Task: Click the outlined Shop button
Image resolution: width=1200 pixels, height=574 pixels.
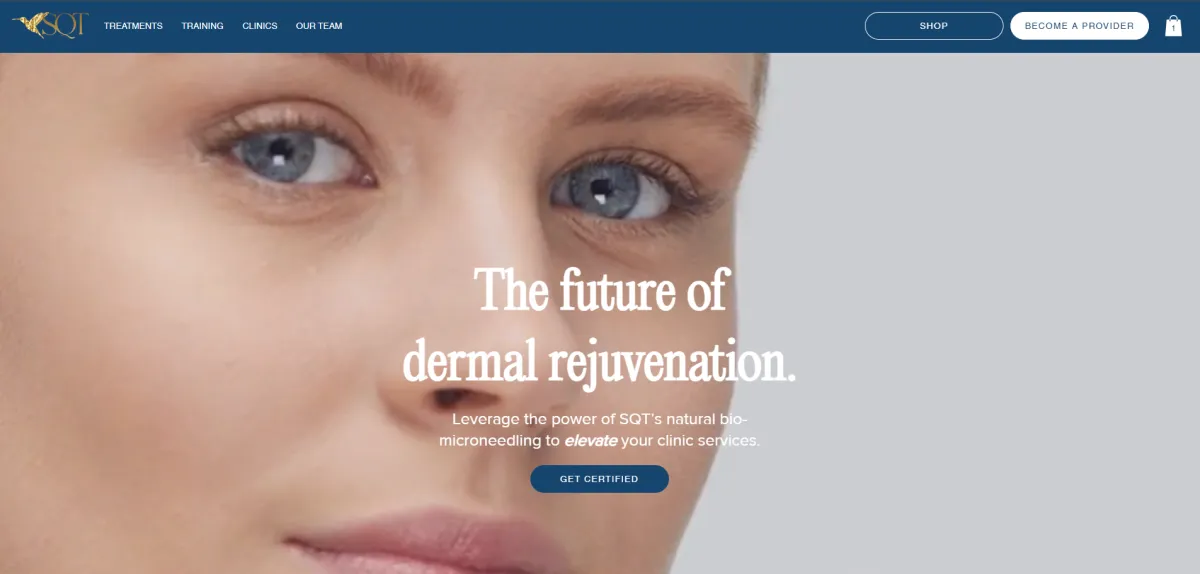Action: coord(934,26)
